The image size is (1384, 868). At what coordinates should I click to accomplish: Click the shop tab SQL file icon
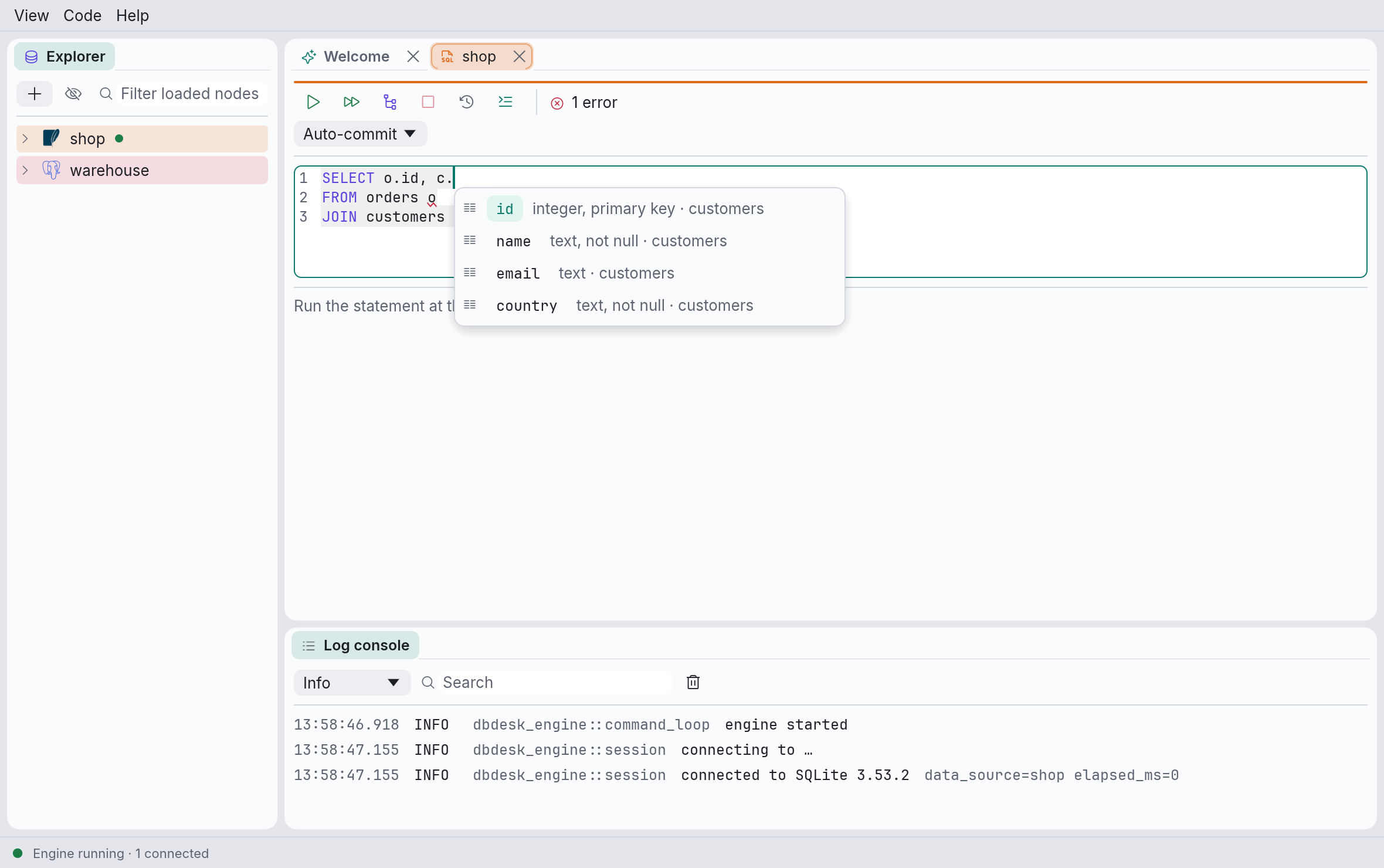[447, 56]
